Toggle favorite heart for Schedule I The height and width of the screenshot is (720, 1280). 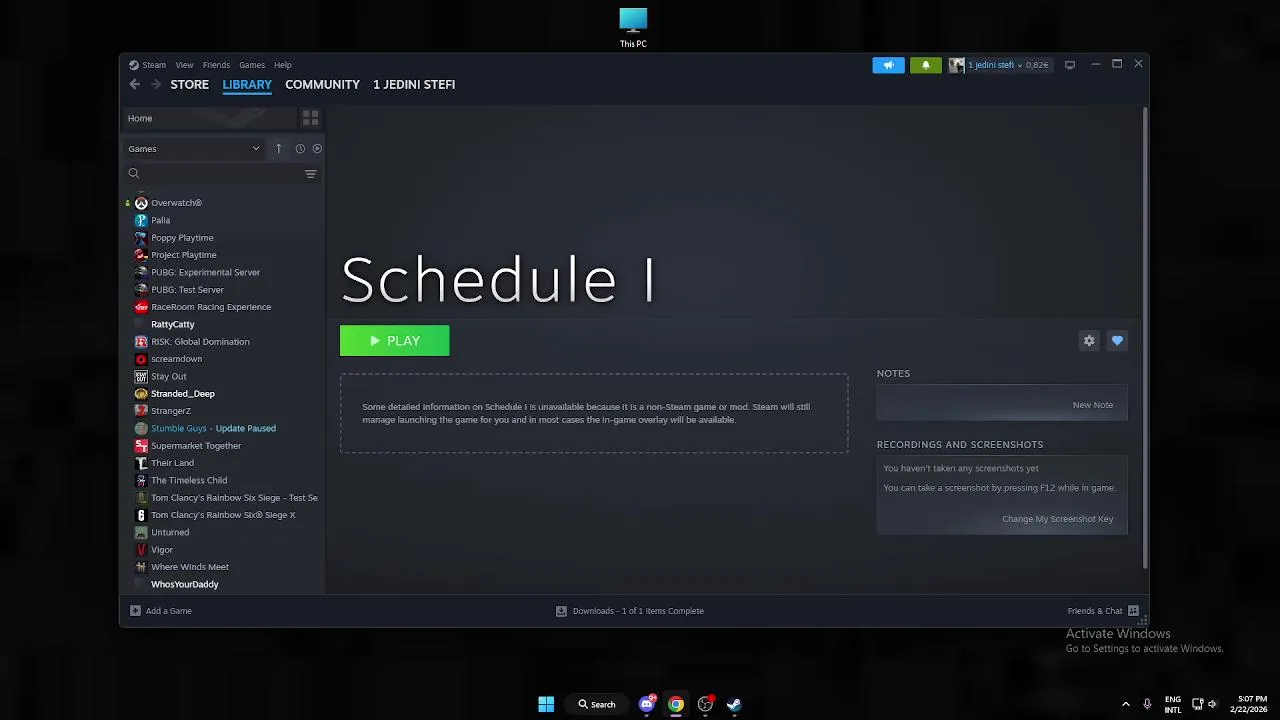point(1117,341)
